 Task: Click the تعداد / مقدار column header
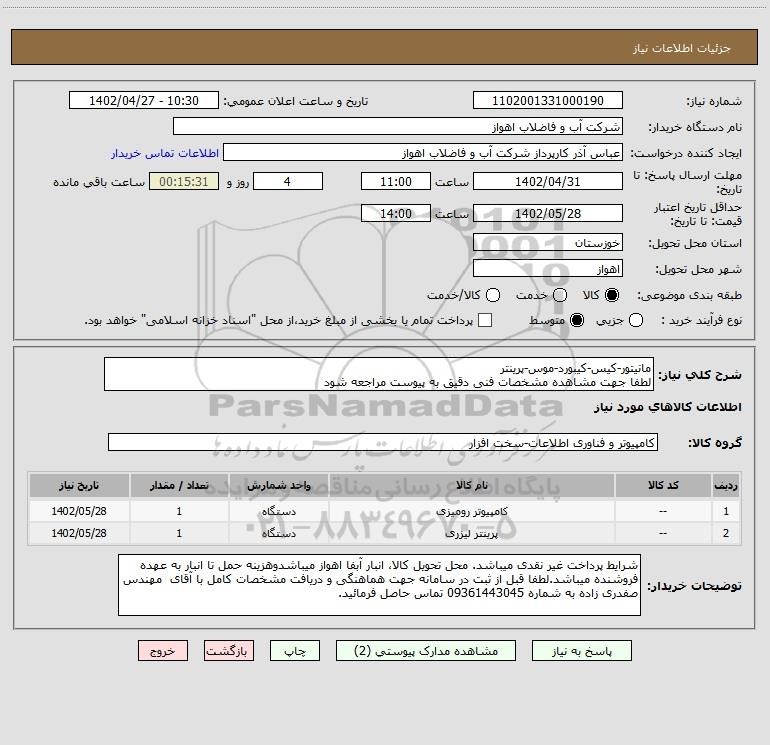point(179,485)
